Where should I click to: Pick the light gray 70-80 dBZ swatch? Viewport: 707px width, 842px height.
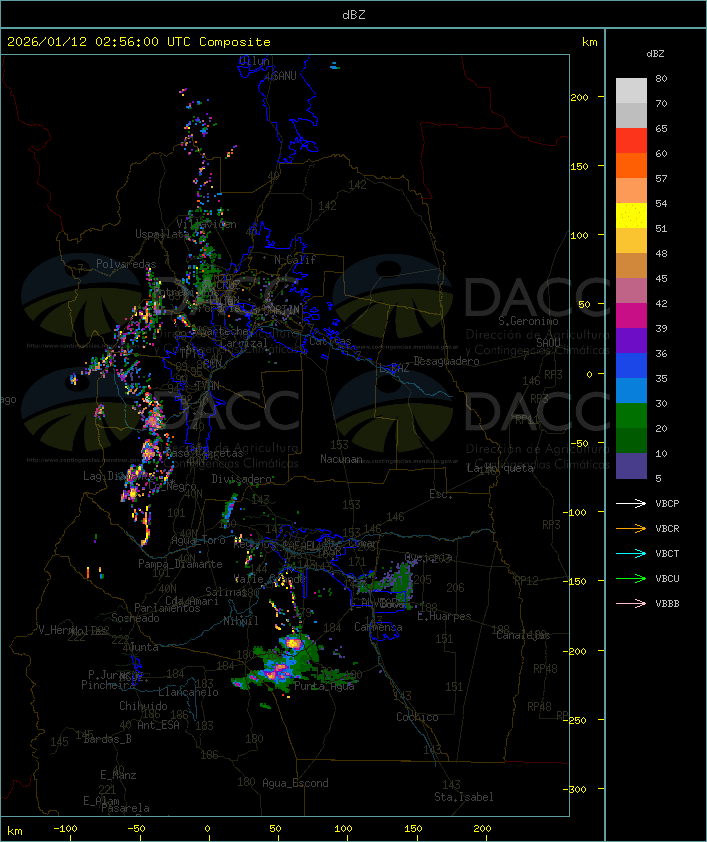(631, 90)
